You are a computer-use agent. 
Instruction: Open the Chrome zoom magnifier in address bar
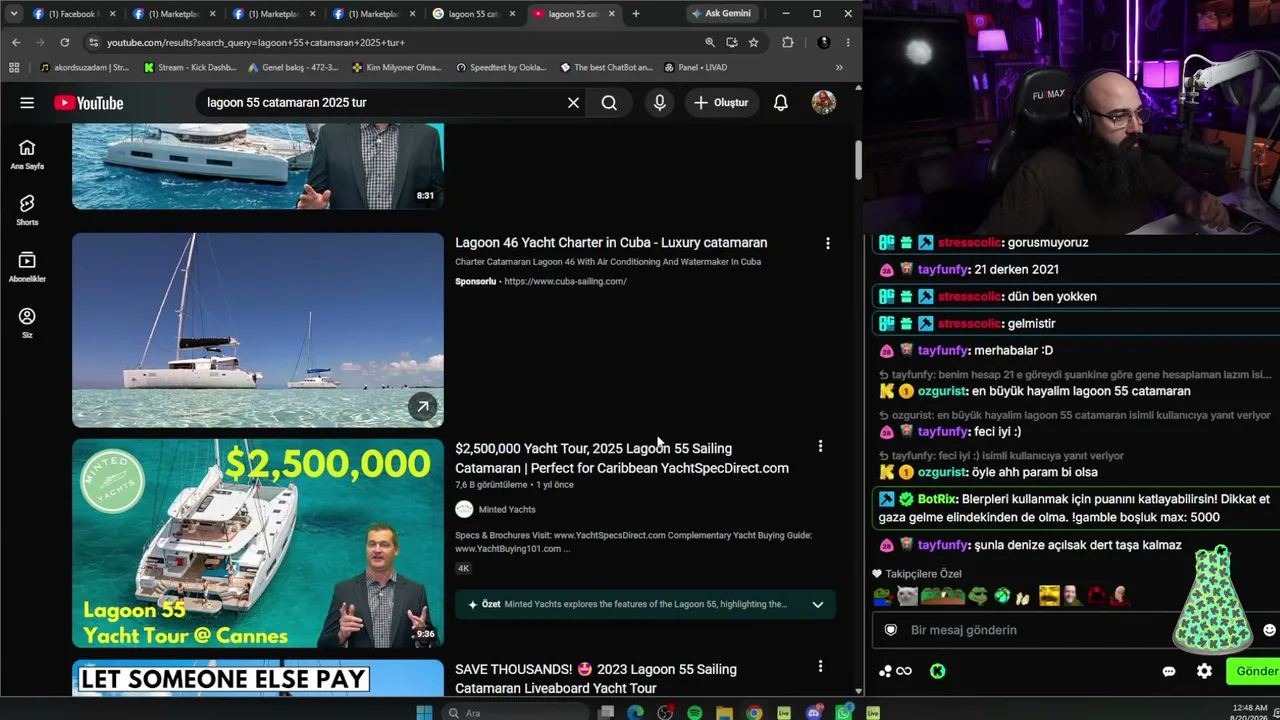point(710,42)
